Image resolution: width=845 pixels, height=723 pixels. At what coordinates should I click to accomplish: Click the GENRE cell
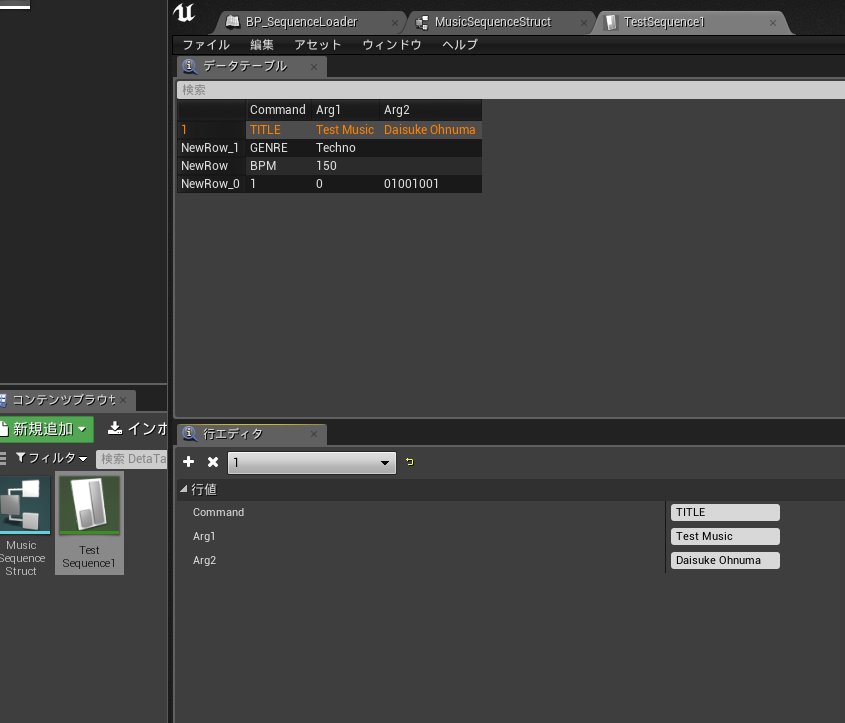pos(268,148)
